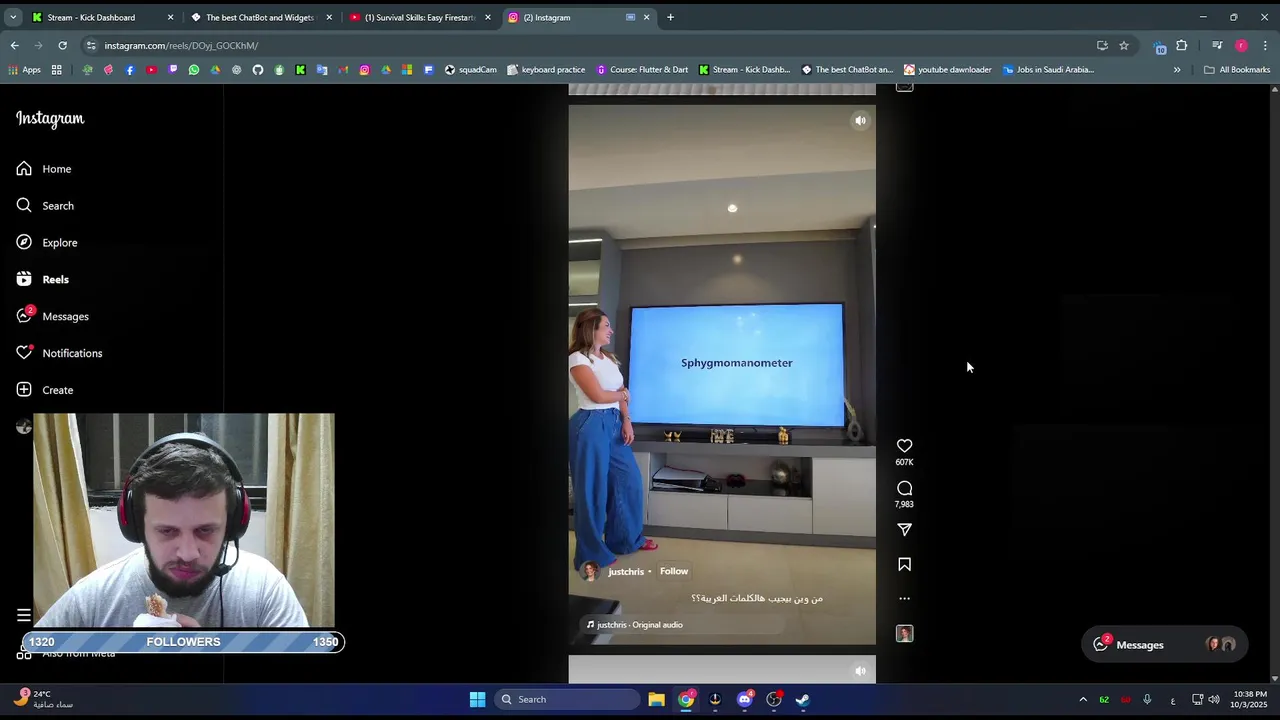View site information icon in address bar
Screen dimensions: 1280x720
click(x=91, y=45)
